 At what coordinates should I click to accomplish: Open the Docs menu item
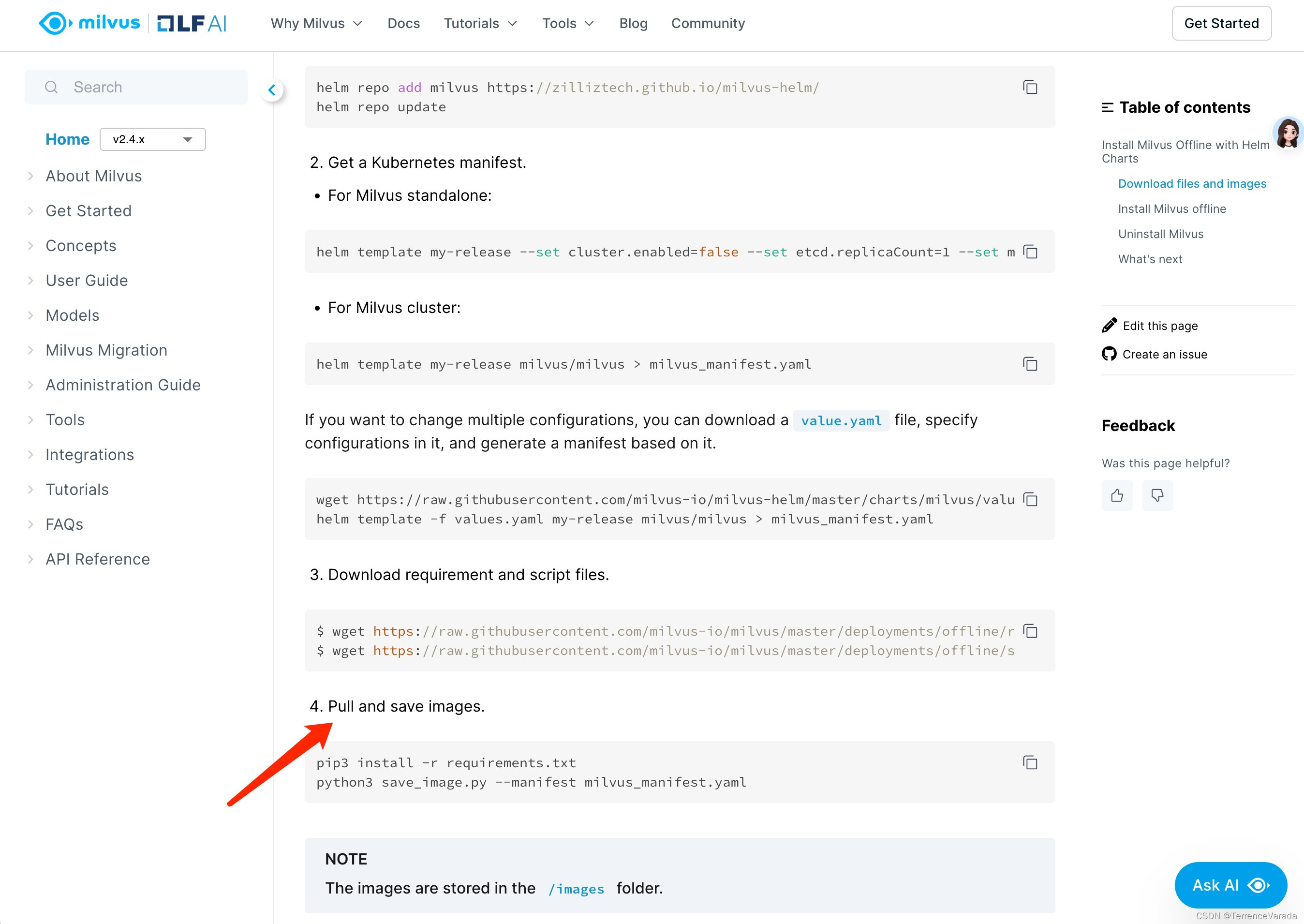tap(403, 23)
